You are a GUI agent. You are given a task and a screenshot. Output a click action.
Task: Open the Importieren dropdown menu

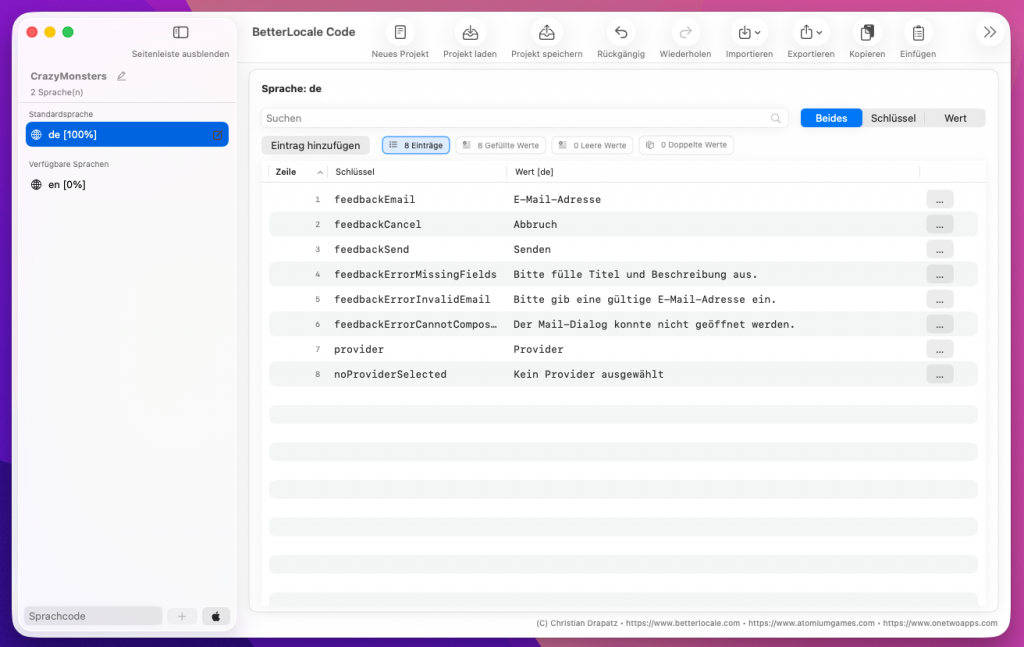click(x=748, y=33)
